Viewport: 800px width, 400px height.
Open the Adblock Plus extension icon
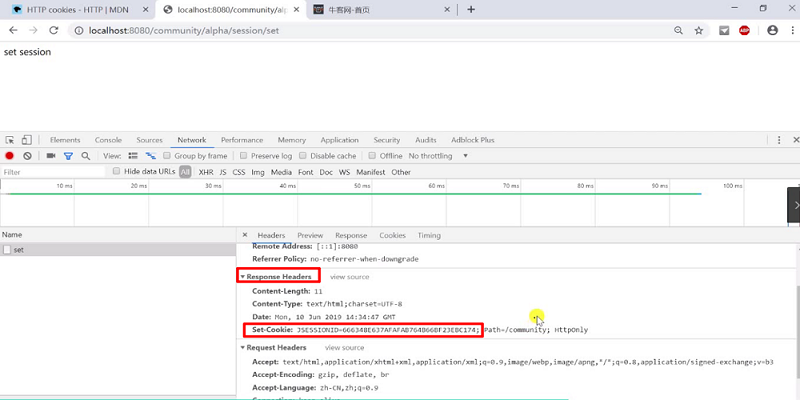[744, 31]
